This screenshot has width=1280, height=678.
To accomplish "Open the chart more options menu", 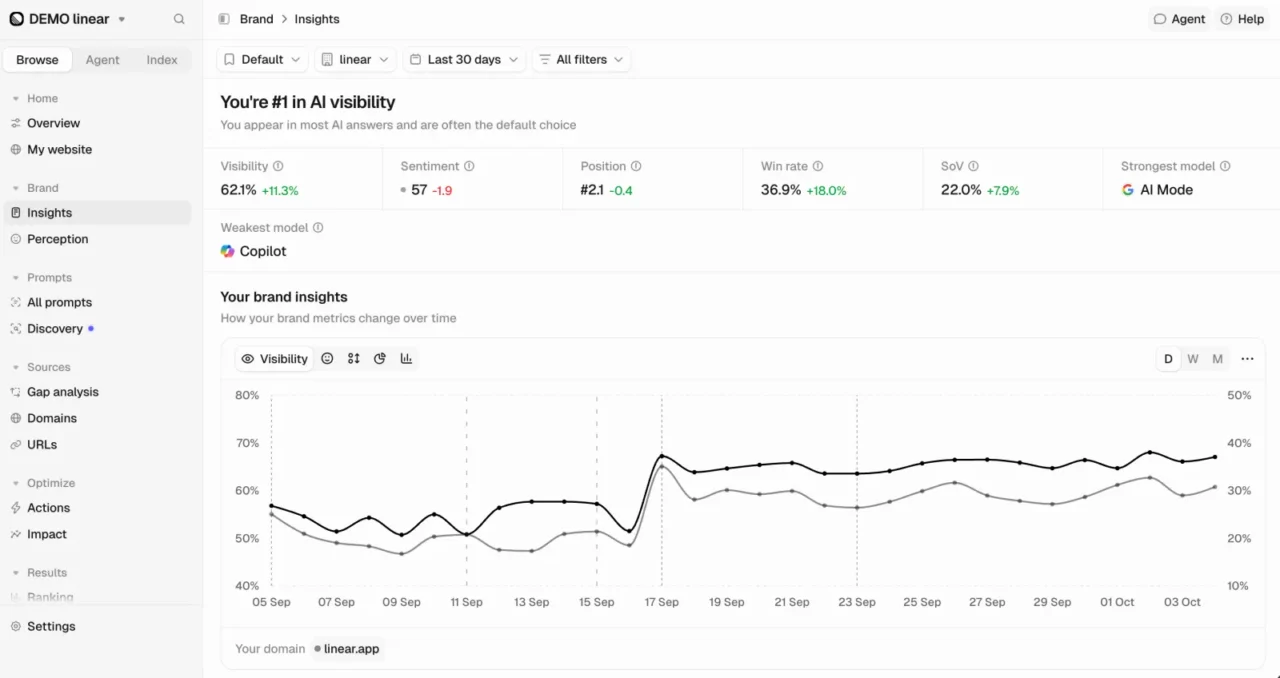I will coord(1247,359).
